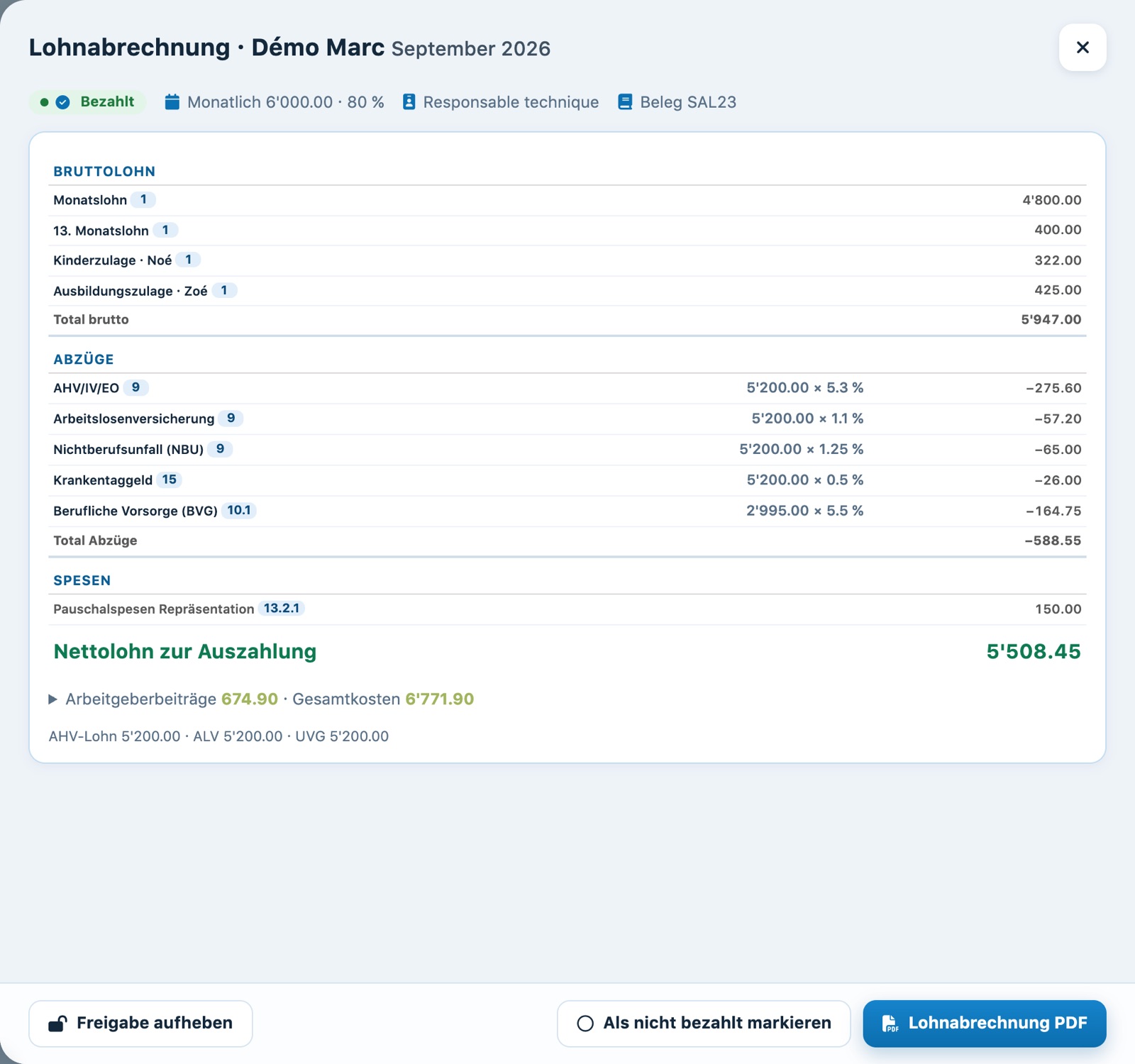Click the unlock padlock icon on Freigabe aufheben
Image resolution: width=1135 pixels, height=1064 pixels.
tap(57, 1024)
